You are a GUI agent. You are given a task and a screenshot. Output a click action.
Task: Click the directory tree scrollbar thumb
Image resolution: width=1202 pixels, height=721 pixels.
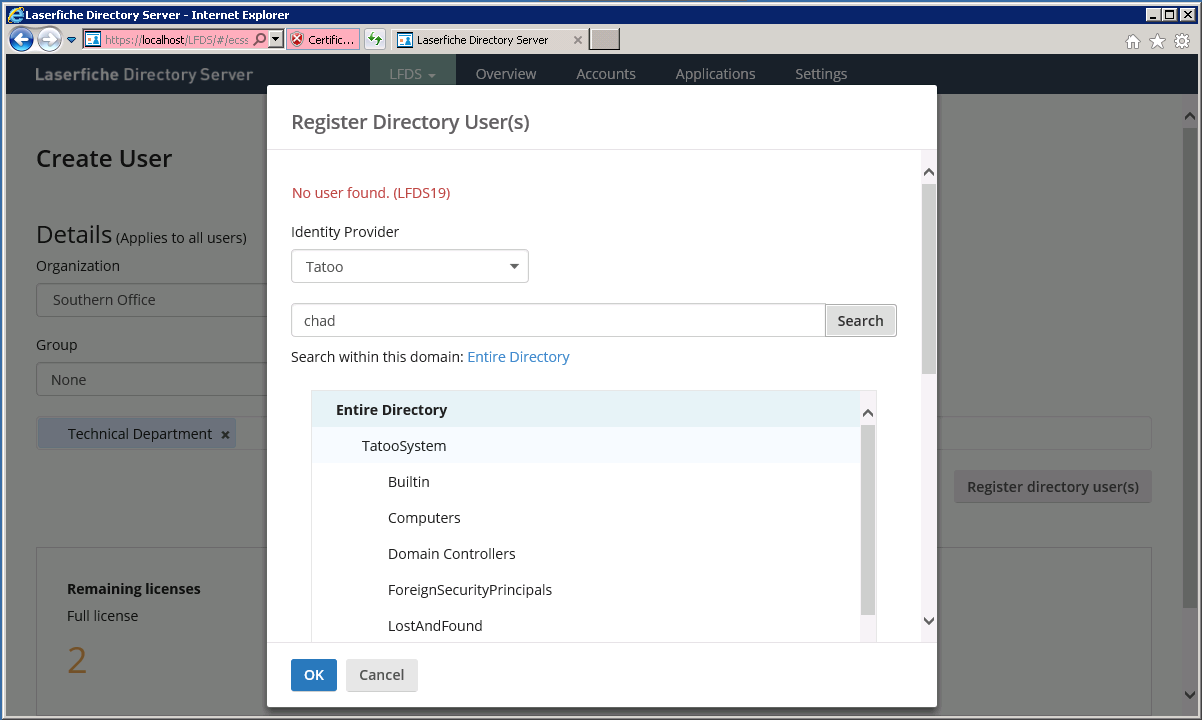[x=868, y=520]
